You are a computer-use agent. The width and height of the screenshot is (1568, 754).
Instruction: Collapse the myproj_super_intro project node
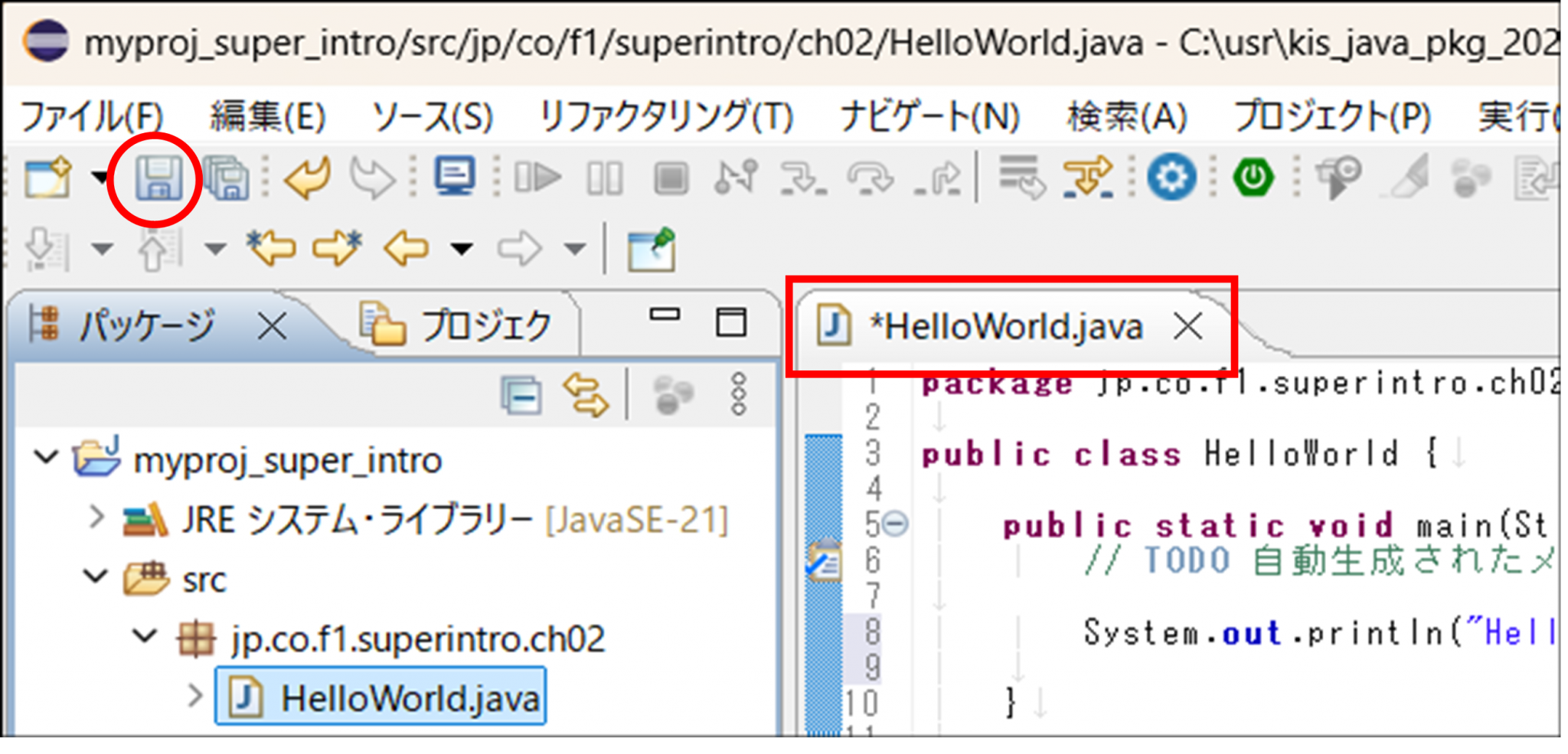[x=47, y=459]
